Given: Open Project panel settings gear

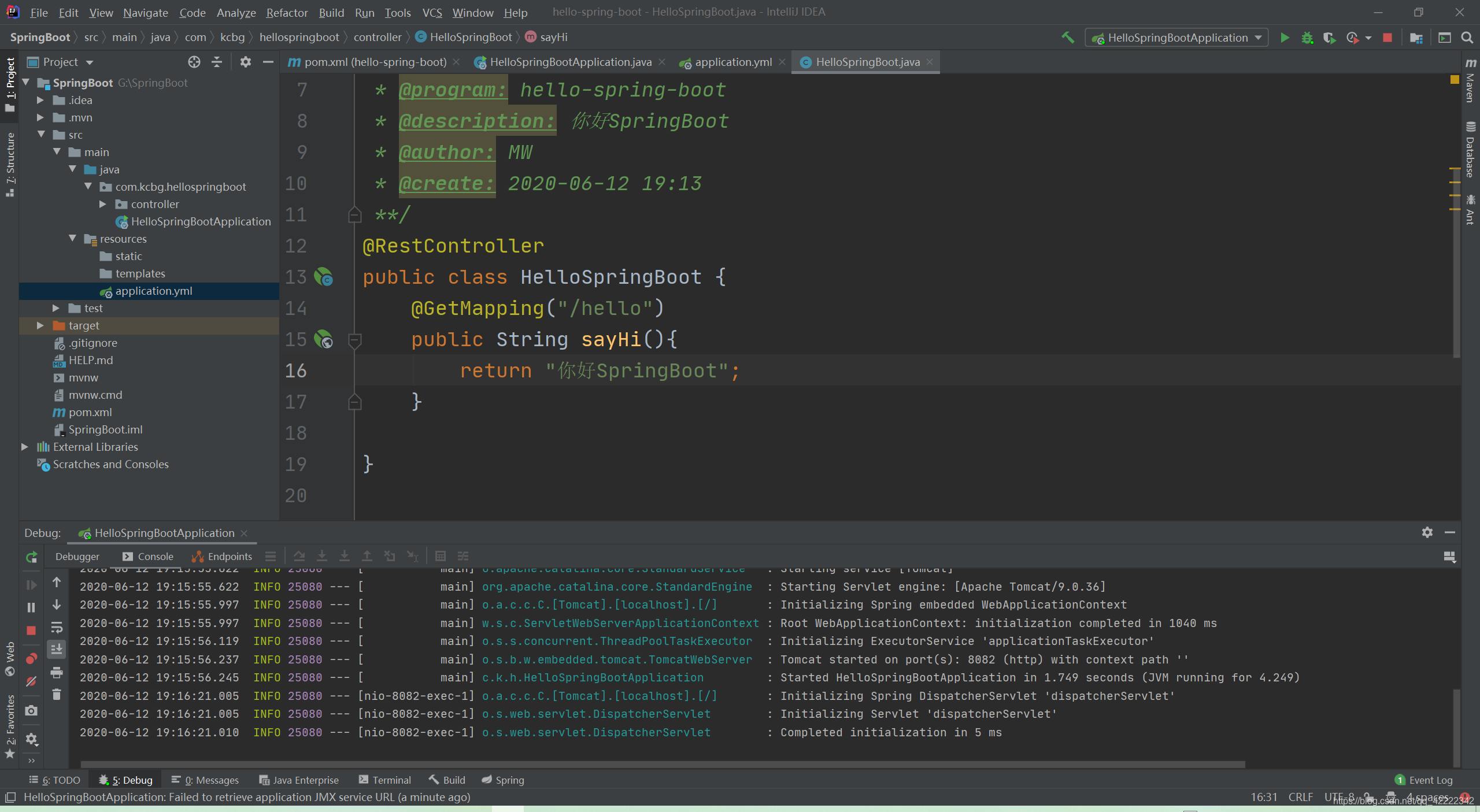Looking at the screenshot, I should coord(246,62).
